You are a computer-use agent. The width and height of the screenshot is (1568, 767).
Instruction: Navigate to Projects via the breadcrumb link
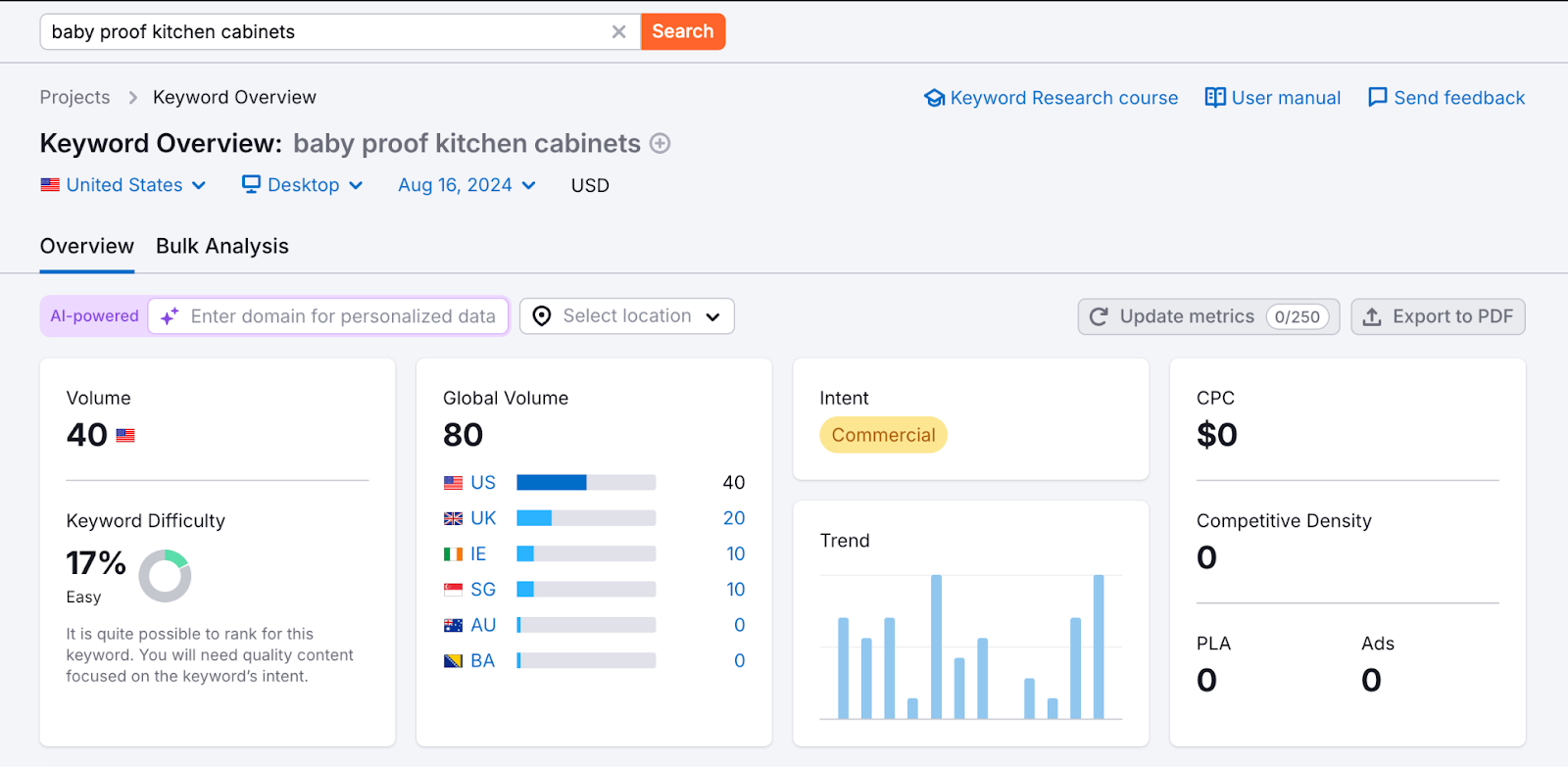pos(74,97)
